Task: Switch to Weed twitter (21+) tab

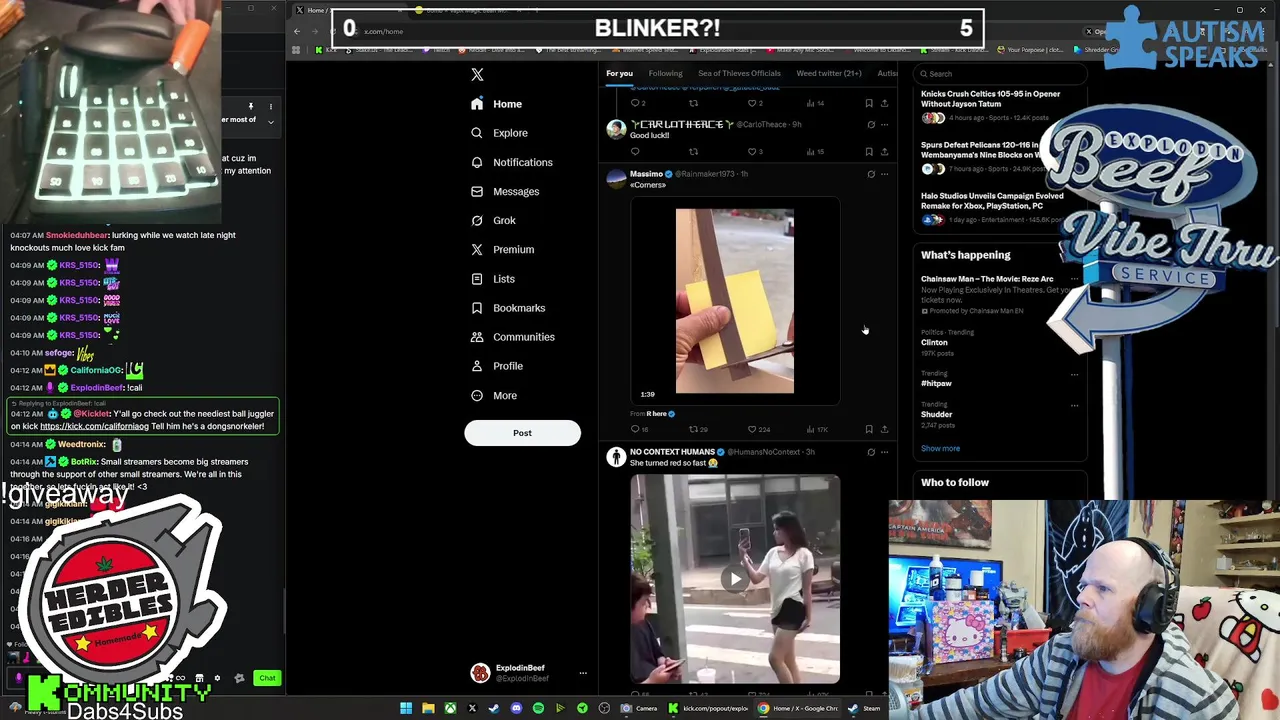Action: pos(828,73)
